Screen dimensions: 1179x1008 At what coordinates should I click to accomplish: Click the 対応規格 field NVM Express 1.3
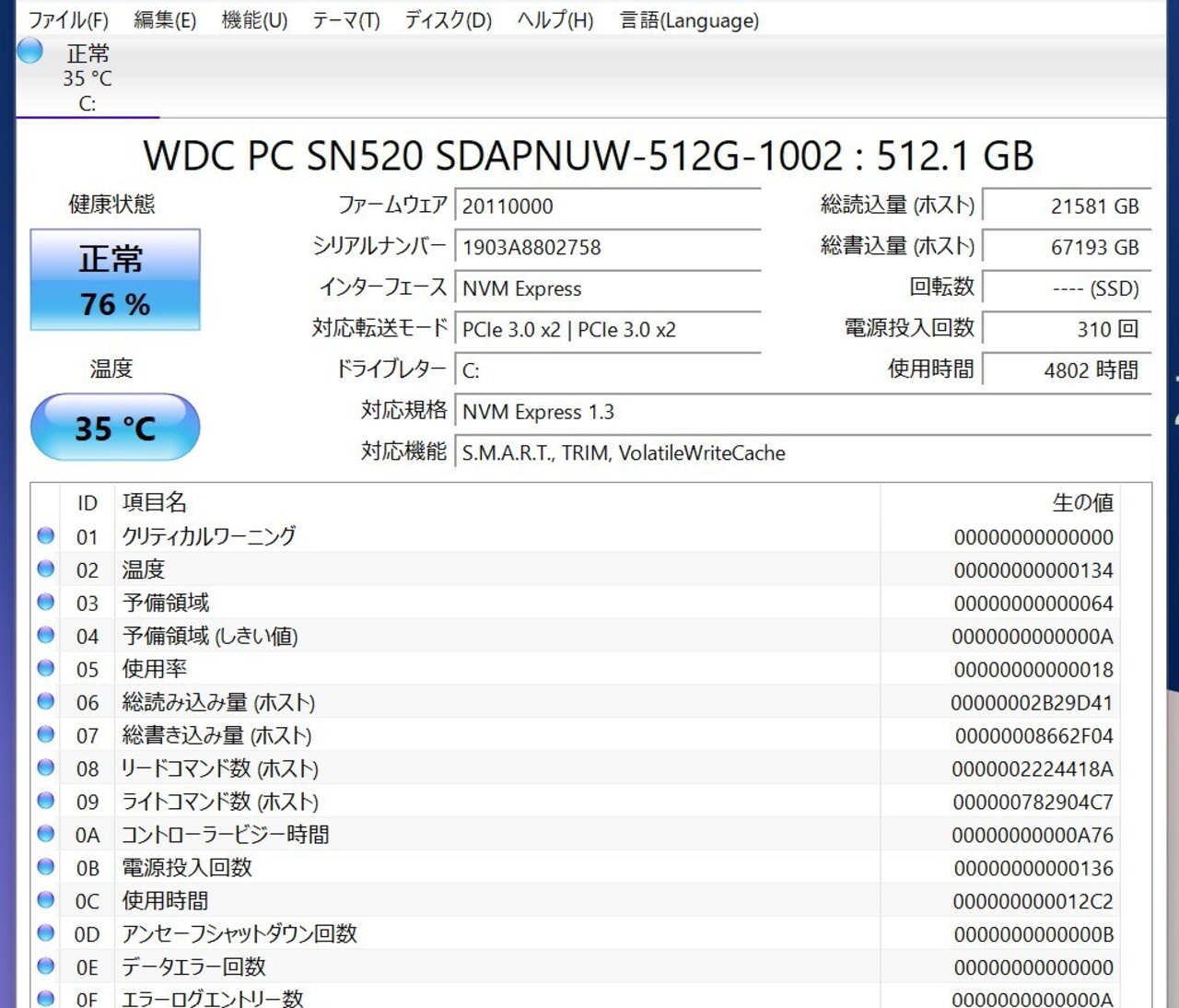(803, 412)
